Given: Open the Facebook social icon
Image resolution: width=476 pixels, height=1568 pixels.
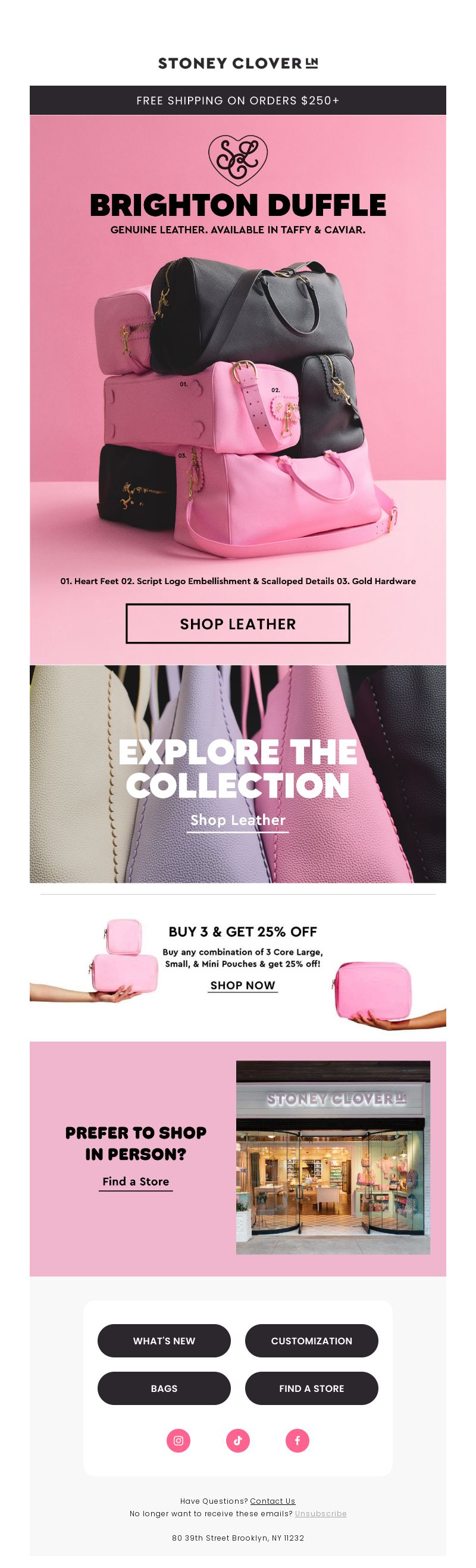Looking at the screenshot, I should 297,1440.
